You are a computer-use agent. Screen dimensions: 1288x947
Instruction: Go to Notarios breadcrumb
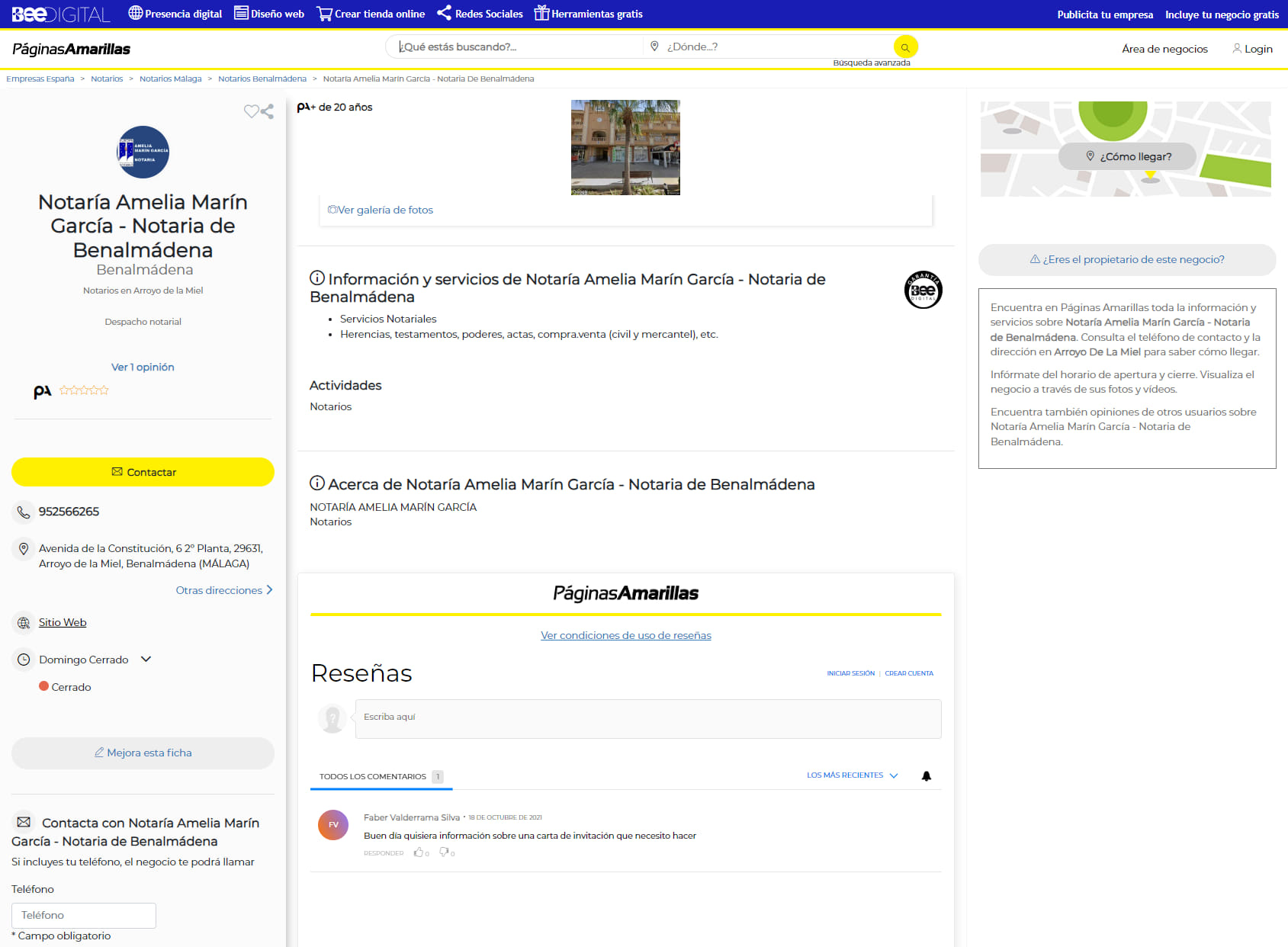point(107,79)
